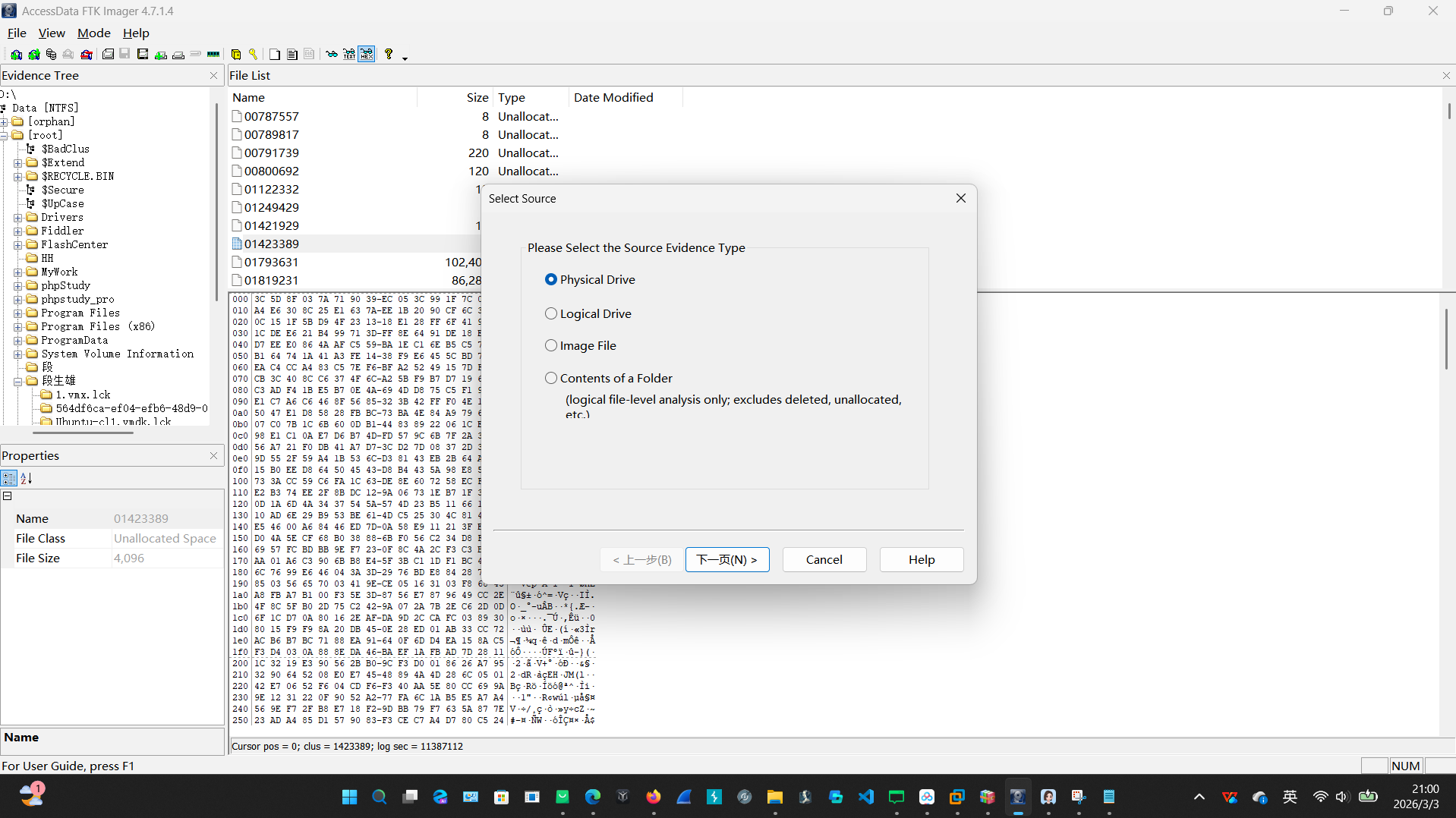1456x818 pixels.
Task: Open Firefox from the taskbar
Action: 654,797
